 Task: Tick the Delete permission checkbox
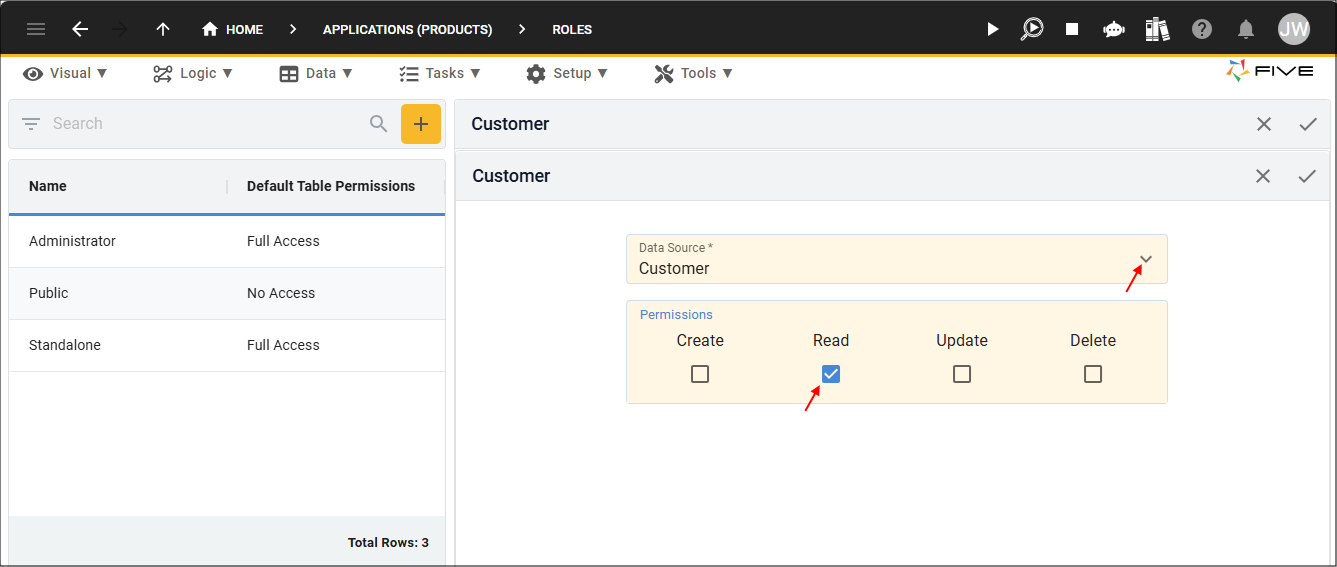pos(1093,374)
